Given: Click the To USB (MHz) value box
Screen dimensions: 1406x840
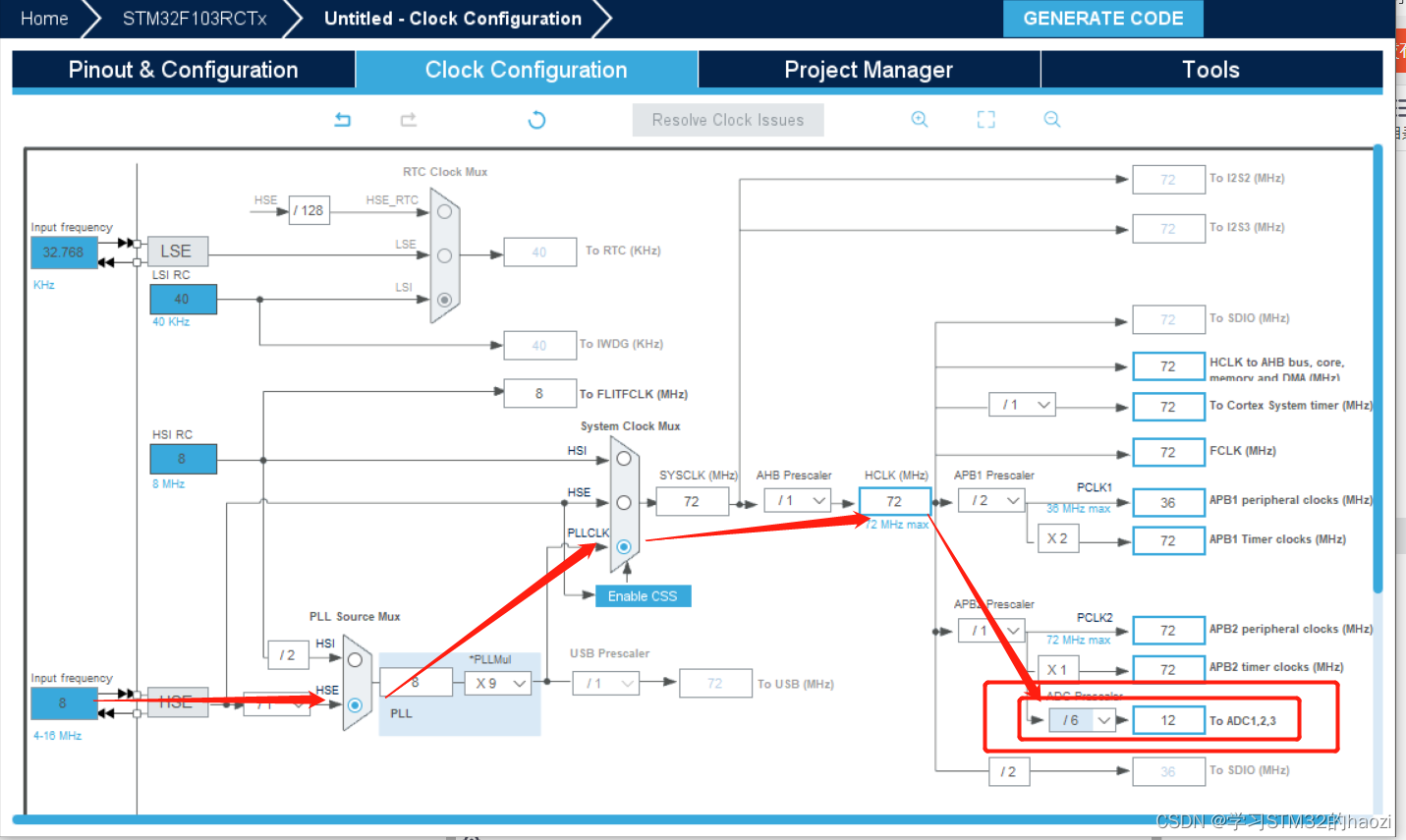Looking at the screenshot, I should [714, 683].
